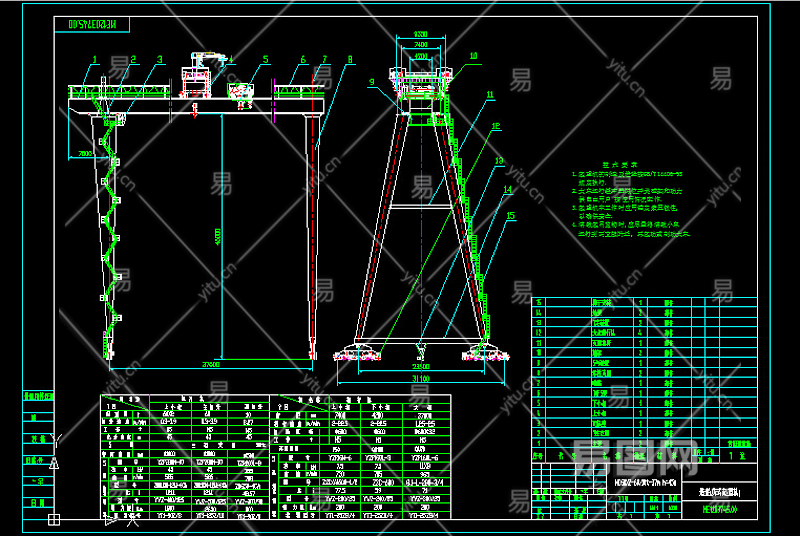The height and width of the screenshot is (536, 800).
Task: Click the 7000 cantilever dimension text
Action: coord(85,154)
